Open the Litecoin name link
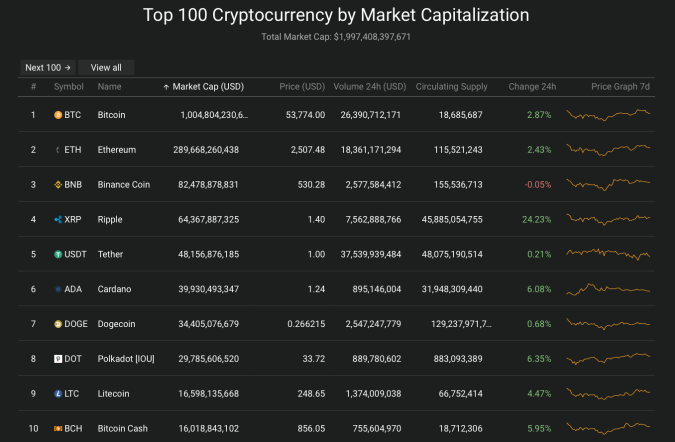 [113, 394]
